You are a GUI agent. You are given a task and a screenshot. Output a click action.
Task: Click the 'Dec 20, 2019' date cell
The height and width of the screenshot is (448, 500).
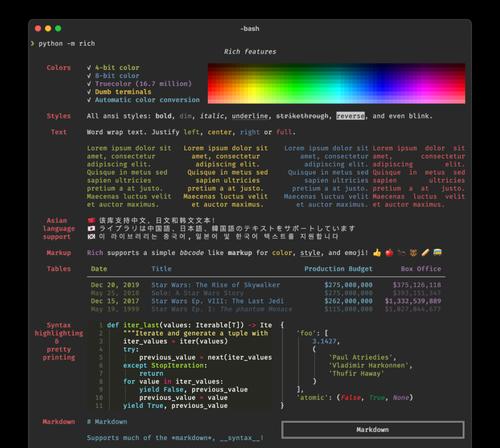coord(115,285)
